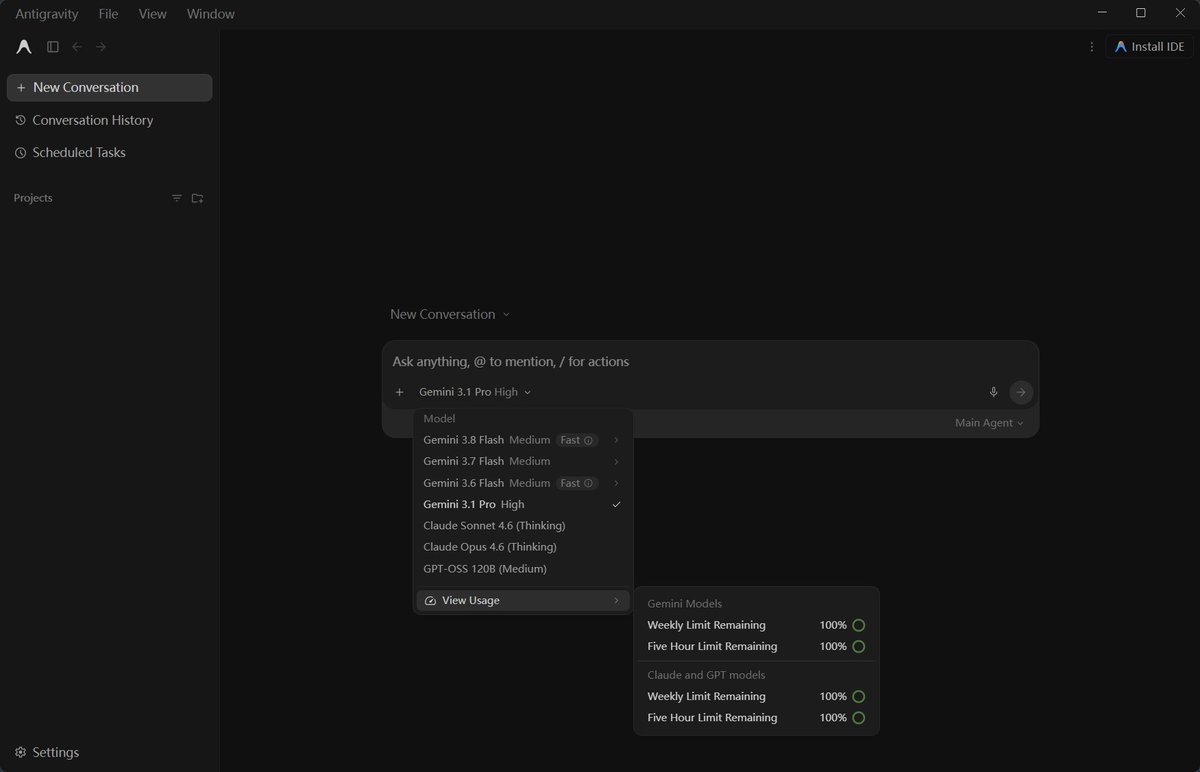Click the Ask anything prompt input field
The height and width of the screenshot is (772, 1200).
click(x=710, y=361)
